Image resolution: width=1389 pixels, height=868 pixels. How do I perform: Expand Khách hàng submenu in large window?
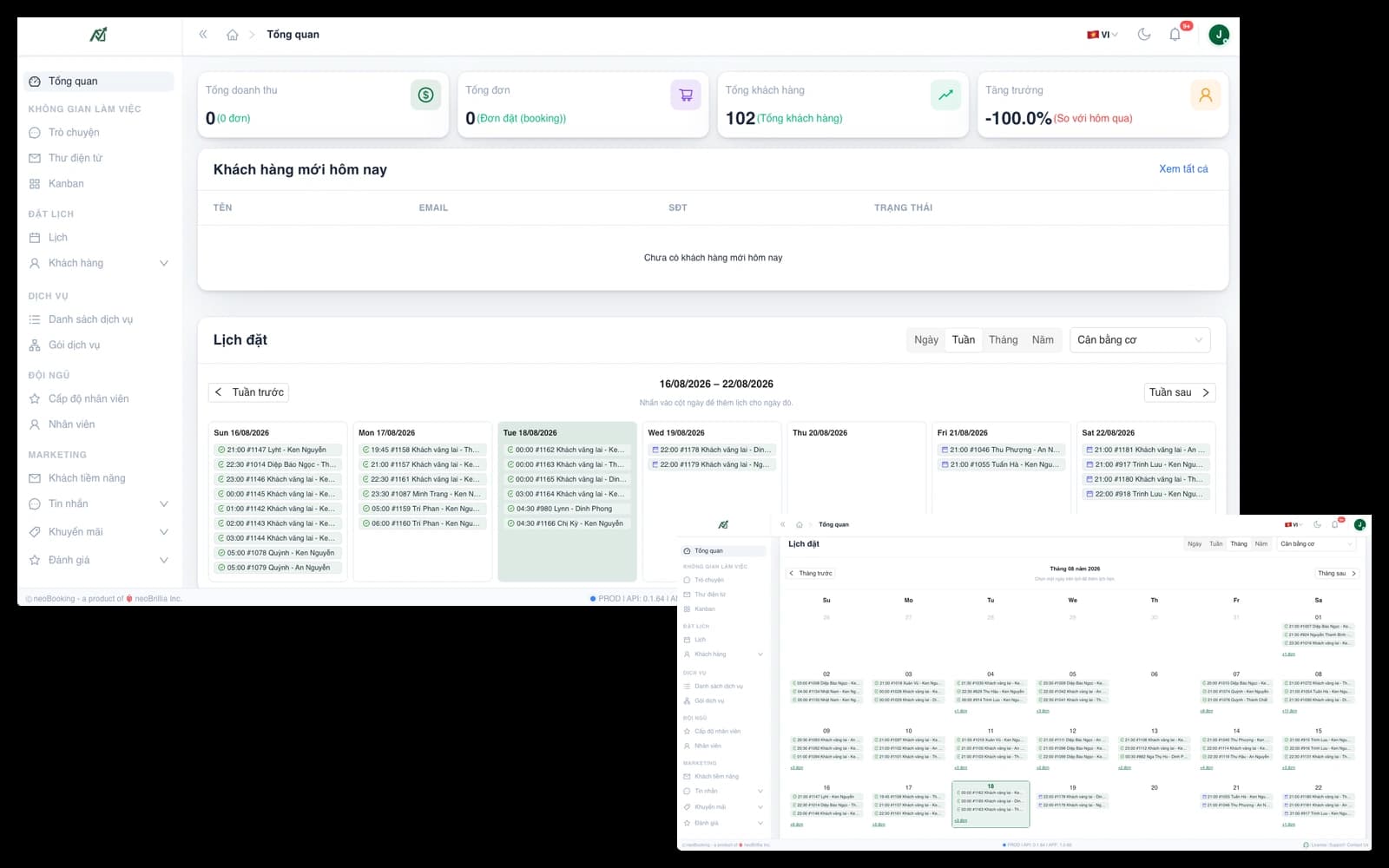163,263
